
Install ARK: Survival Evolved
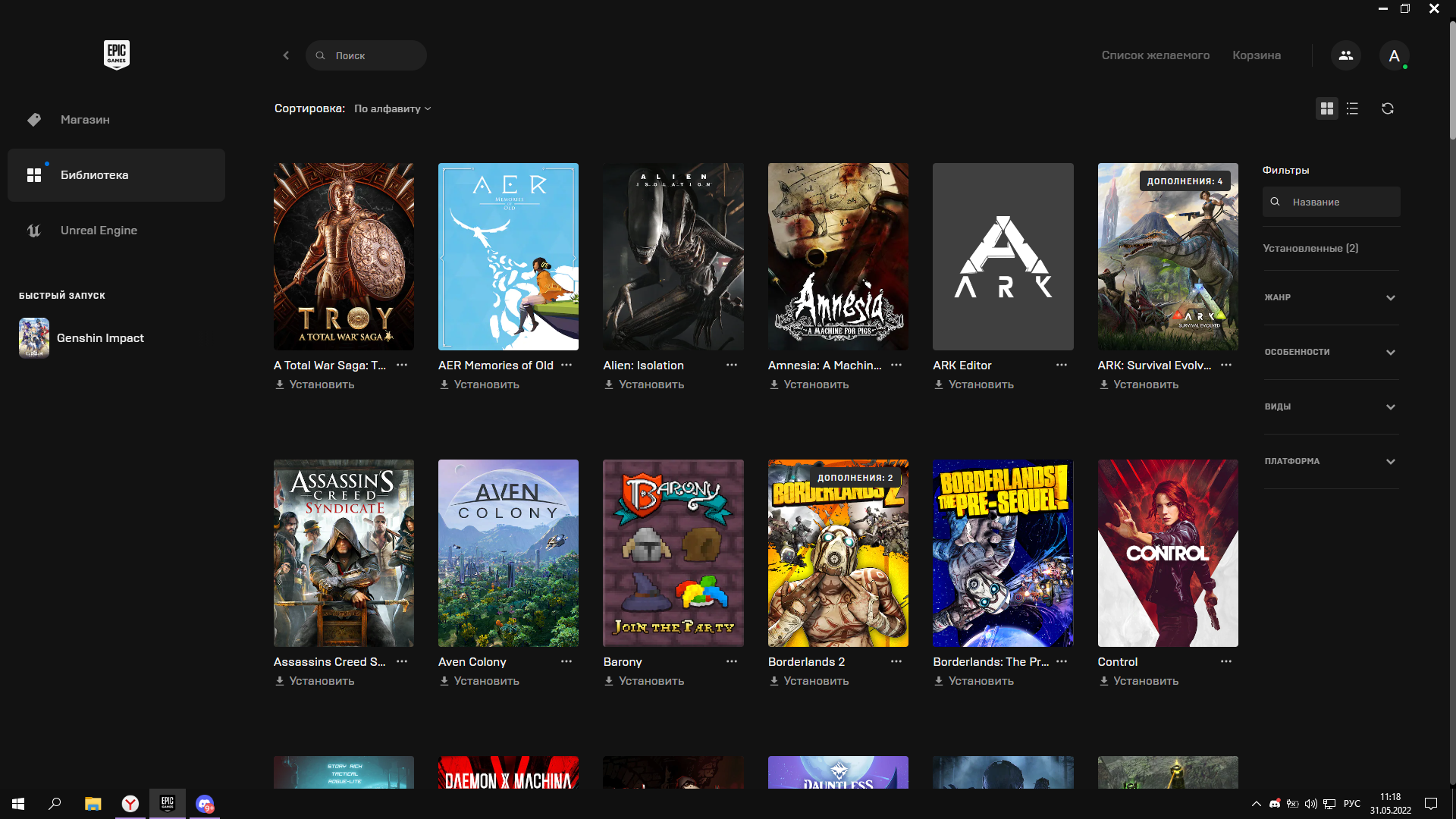pos(1139,384)
